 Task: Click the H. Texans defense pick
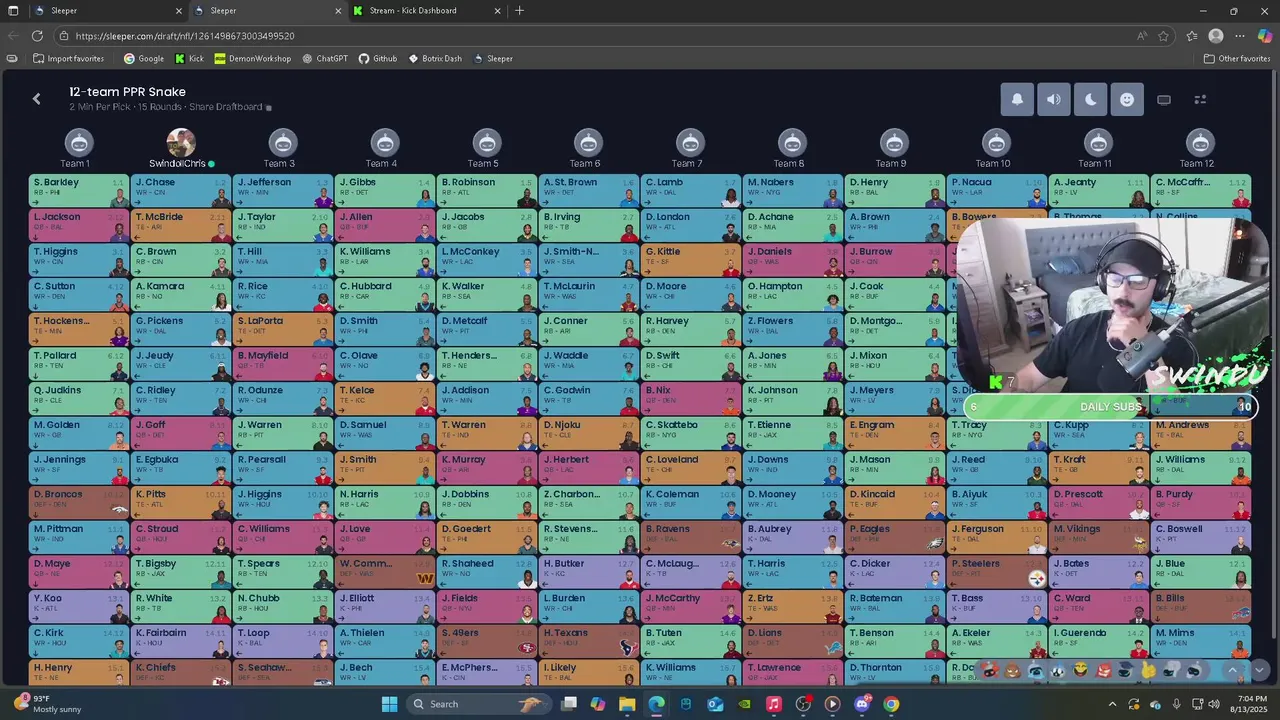pos(589,641)
